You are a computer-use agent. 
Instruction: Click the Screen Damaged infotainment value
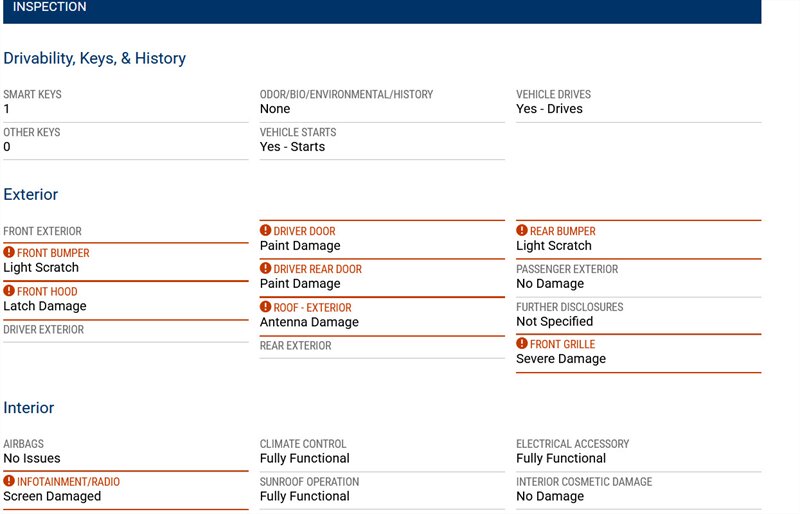coord(52,496)
